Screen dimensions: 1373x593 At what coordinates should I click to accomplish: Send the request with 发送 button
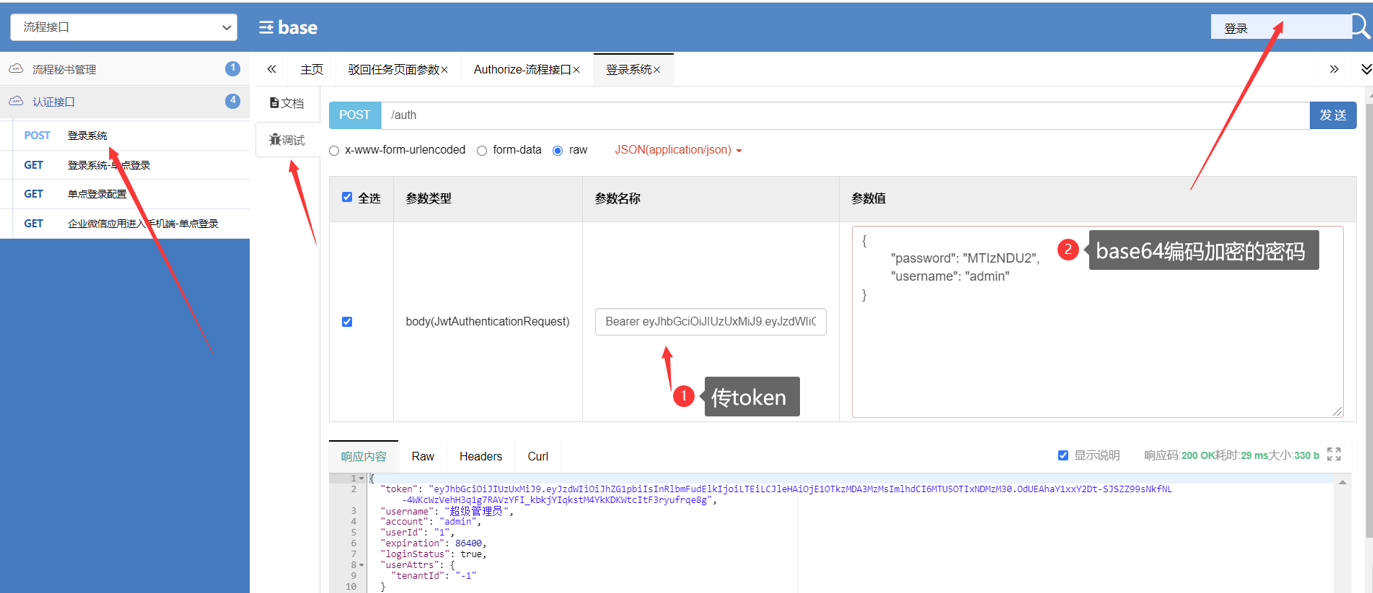pos(1333,115)
